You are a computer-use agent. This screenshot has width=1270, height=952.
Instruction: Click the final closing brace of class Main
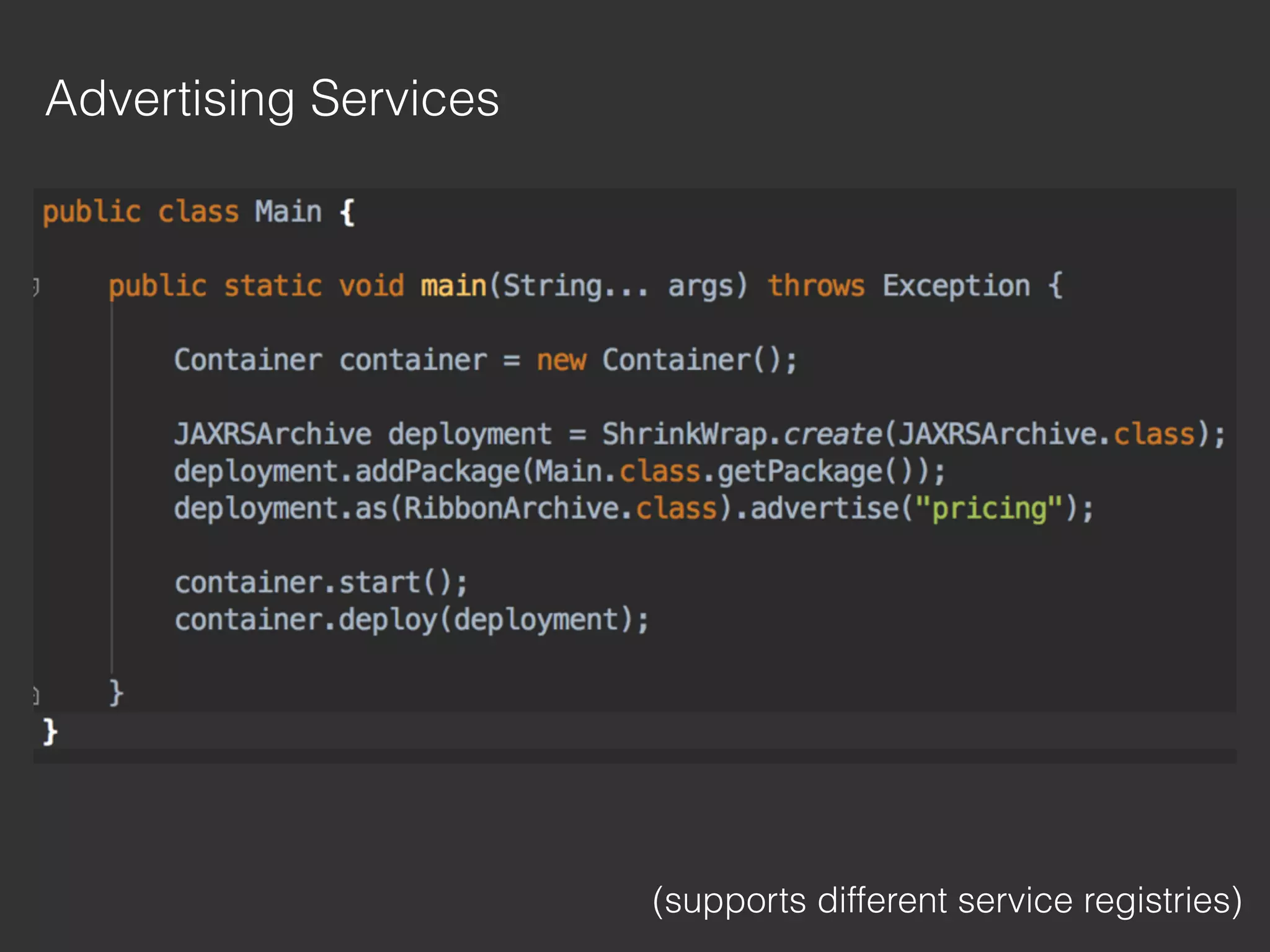[50, 732]
